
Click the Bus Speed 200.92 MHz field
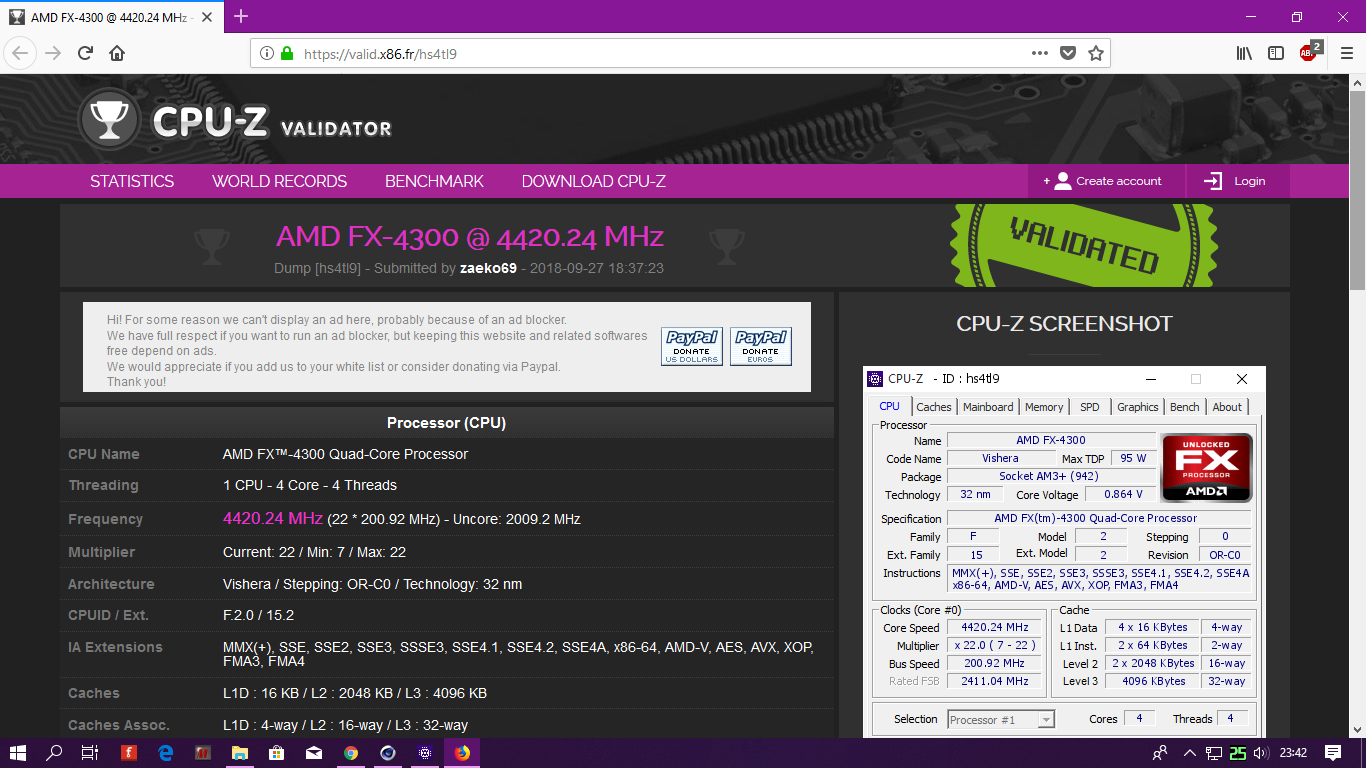pyautogui.click(x=995, y=663)
